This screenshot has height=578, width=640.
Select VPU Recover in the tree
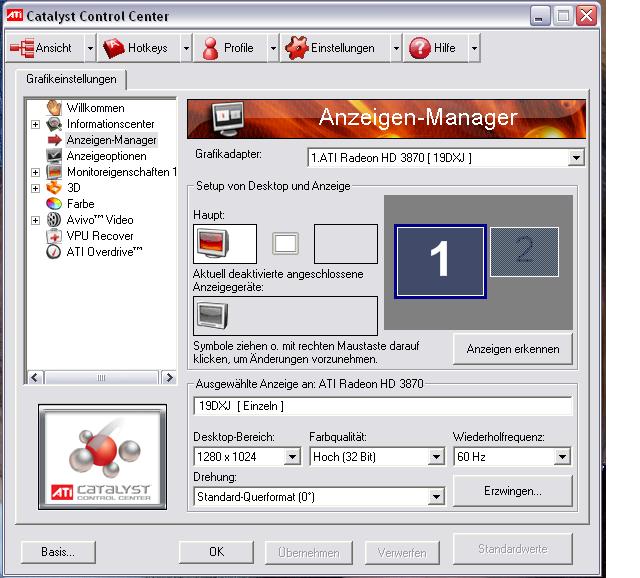pos(100,236)
